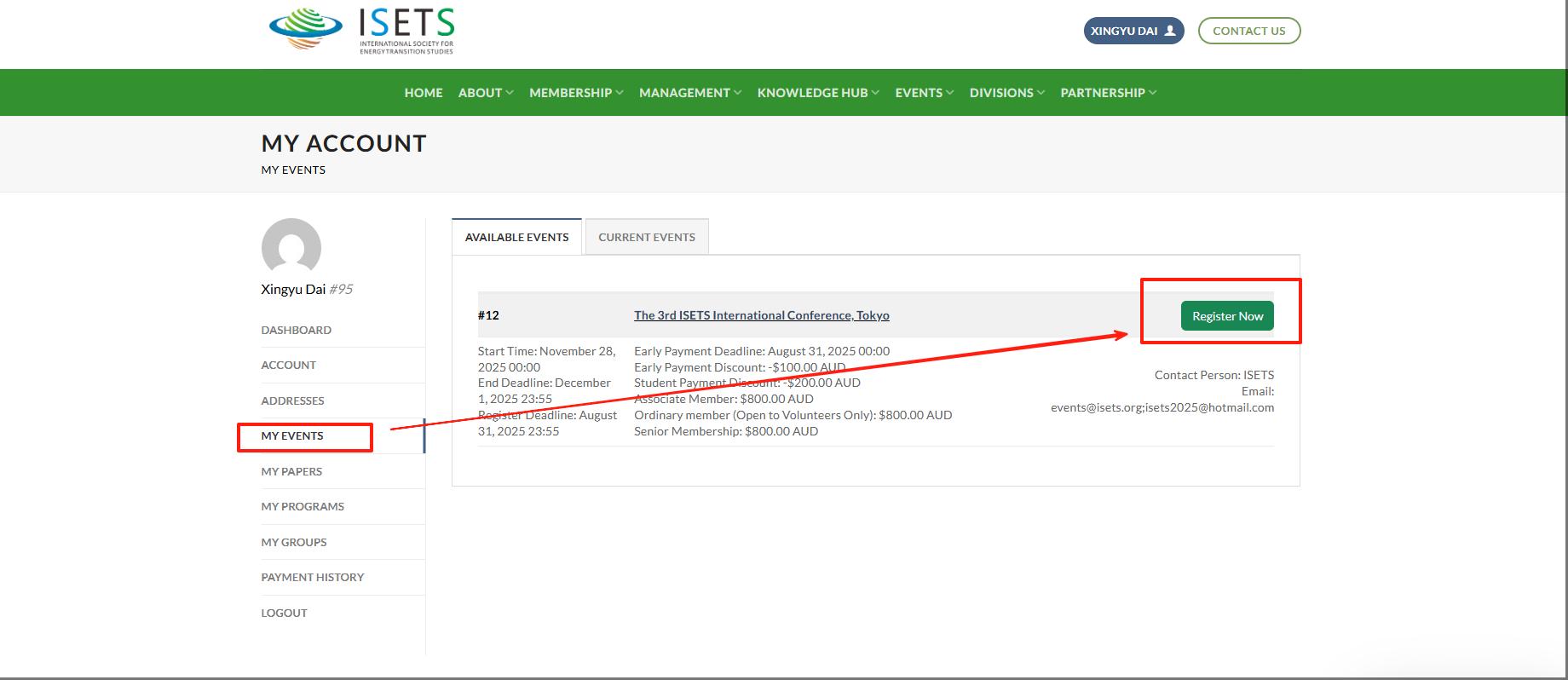Go to MY GROUPS in the sidebar
1568x680 pixels.
click(294, 542)
